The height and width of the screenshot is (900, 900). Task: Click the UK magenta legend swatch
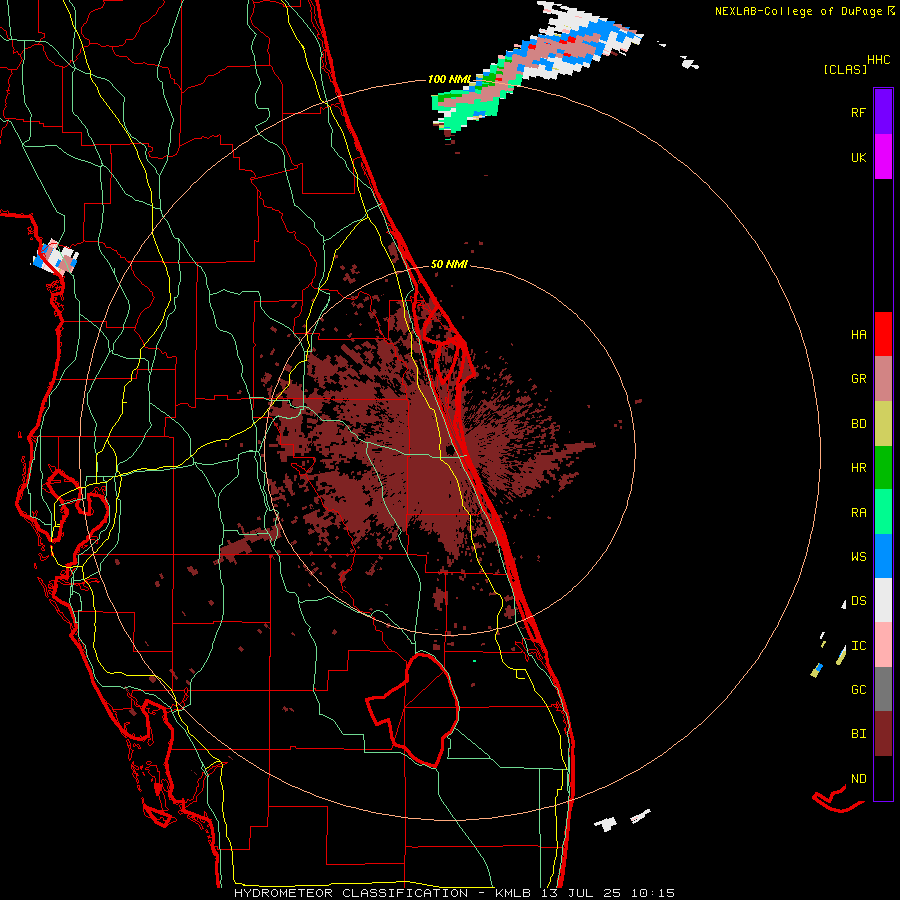[x=883, y=156]
